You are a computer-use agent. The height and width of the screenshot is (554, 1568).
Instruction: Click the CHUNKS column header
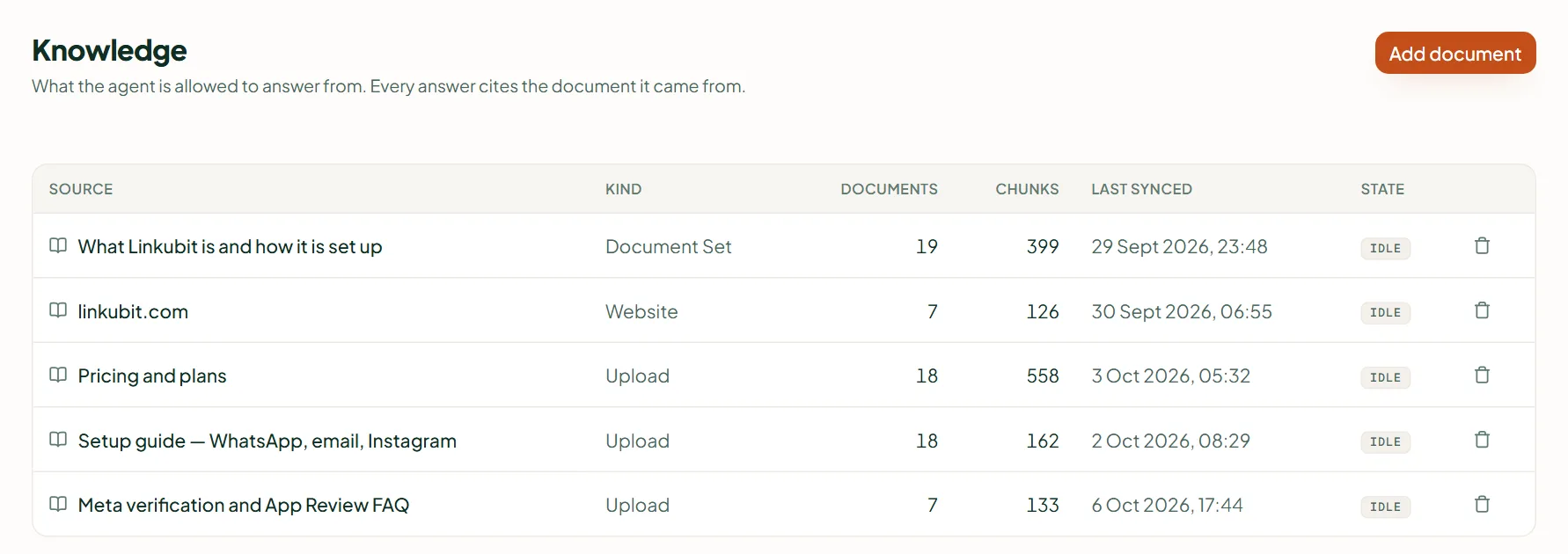coord(1027,189)
